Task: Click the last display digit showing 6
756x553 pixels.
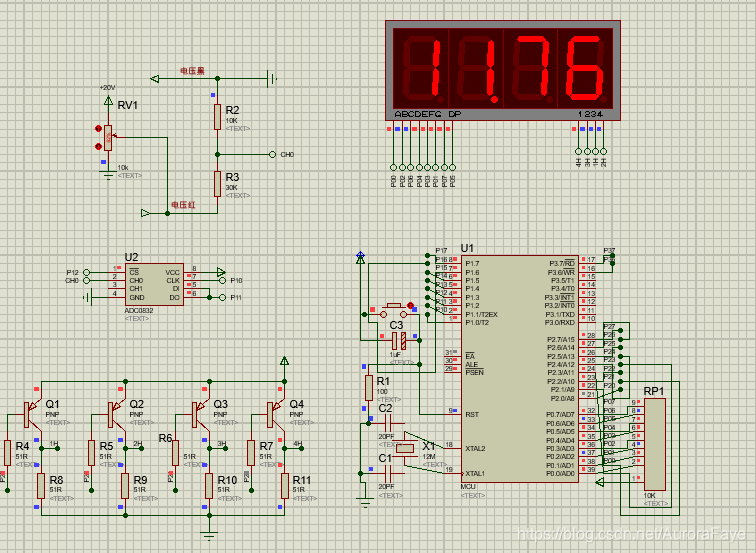Action: (x=585, y=69)
